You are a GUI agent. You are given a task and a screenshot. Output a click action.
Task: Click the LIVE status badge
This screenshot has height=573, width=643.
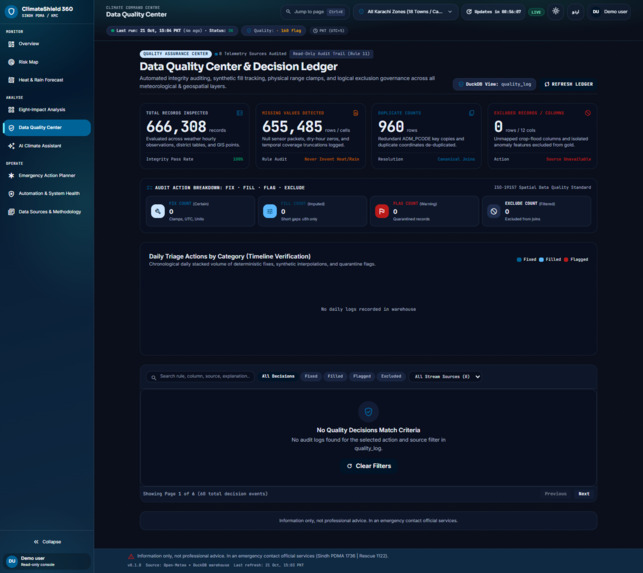[x=536, y=12]
